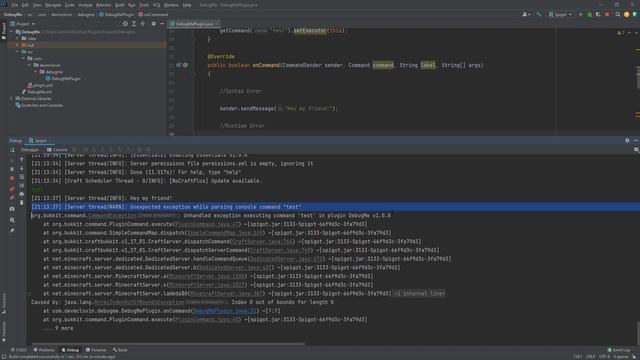This screenshot has height=360, width=640.
Task: Click the onCommand gutter override icon
Action: pos(178,65)
